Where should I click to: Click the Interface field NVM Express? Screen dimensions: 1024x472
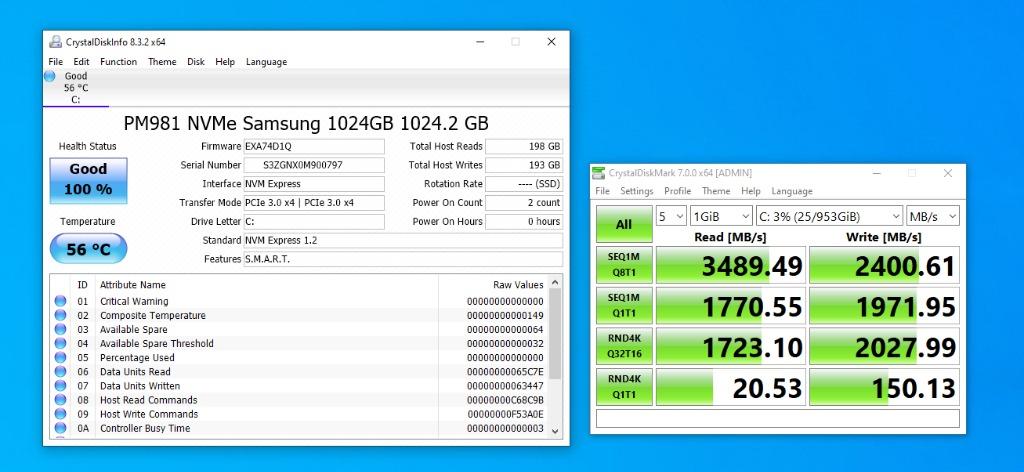pyautogui.click(x=314, y=184)
